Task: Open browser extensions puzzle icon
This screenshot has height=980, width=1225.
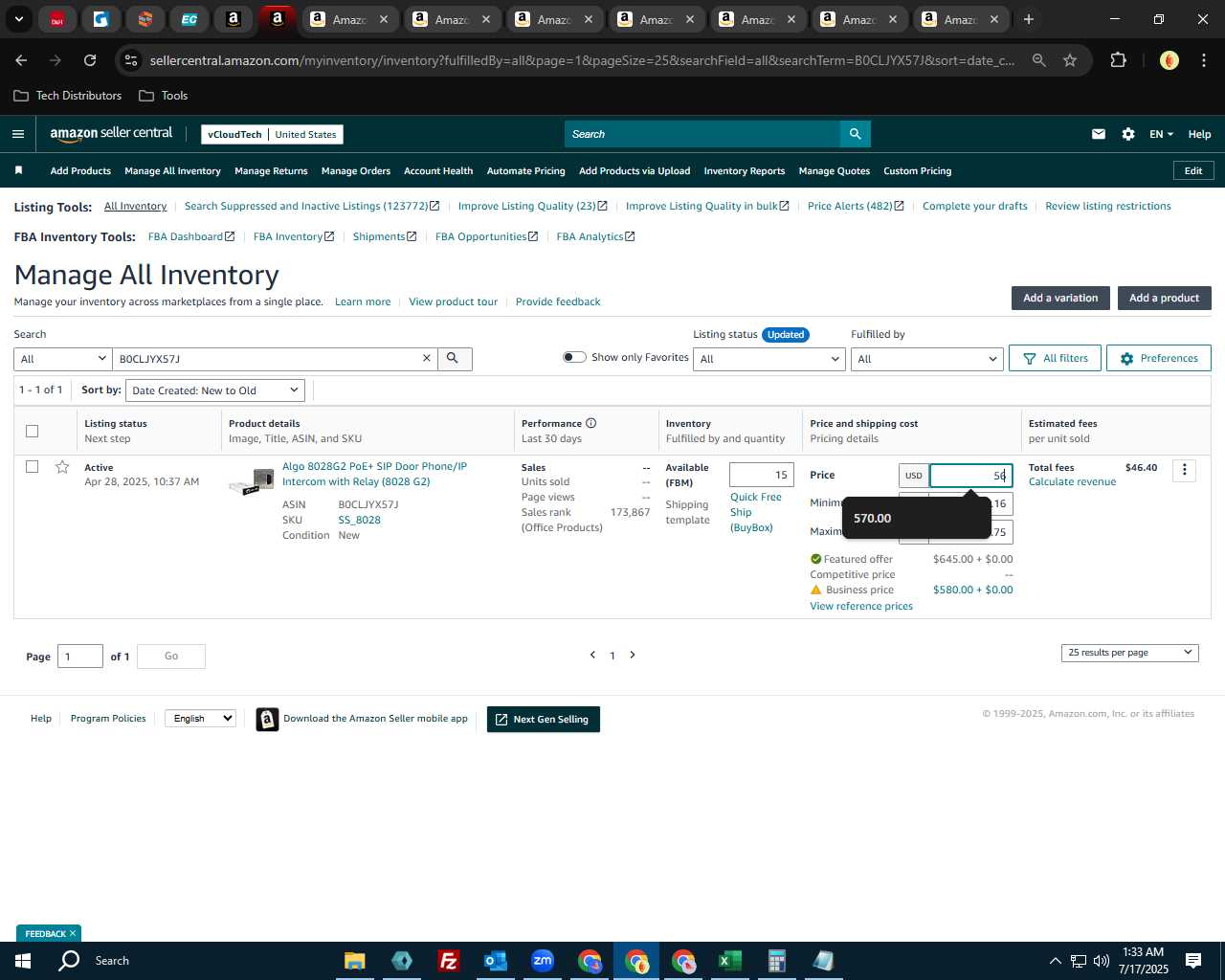Action: click(1118, 60)
